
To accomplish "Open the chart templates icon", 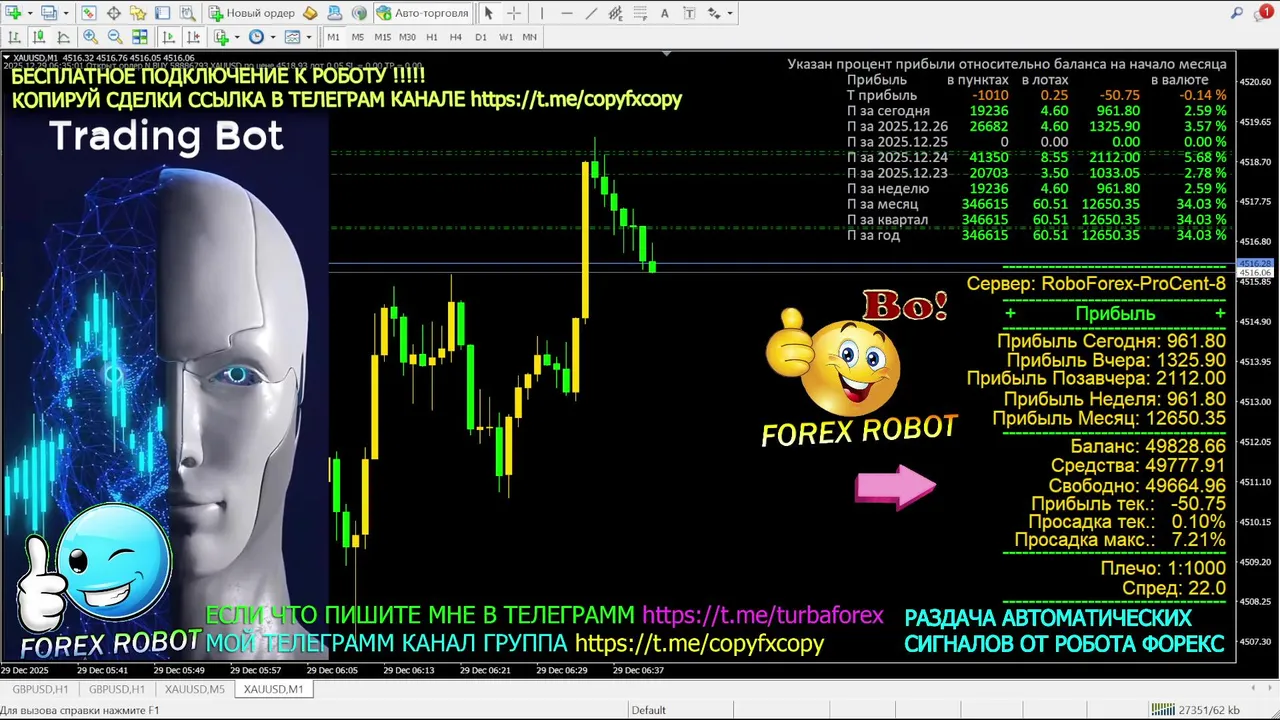I will 292,37.
